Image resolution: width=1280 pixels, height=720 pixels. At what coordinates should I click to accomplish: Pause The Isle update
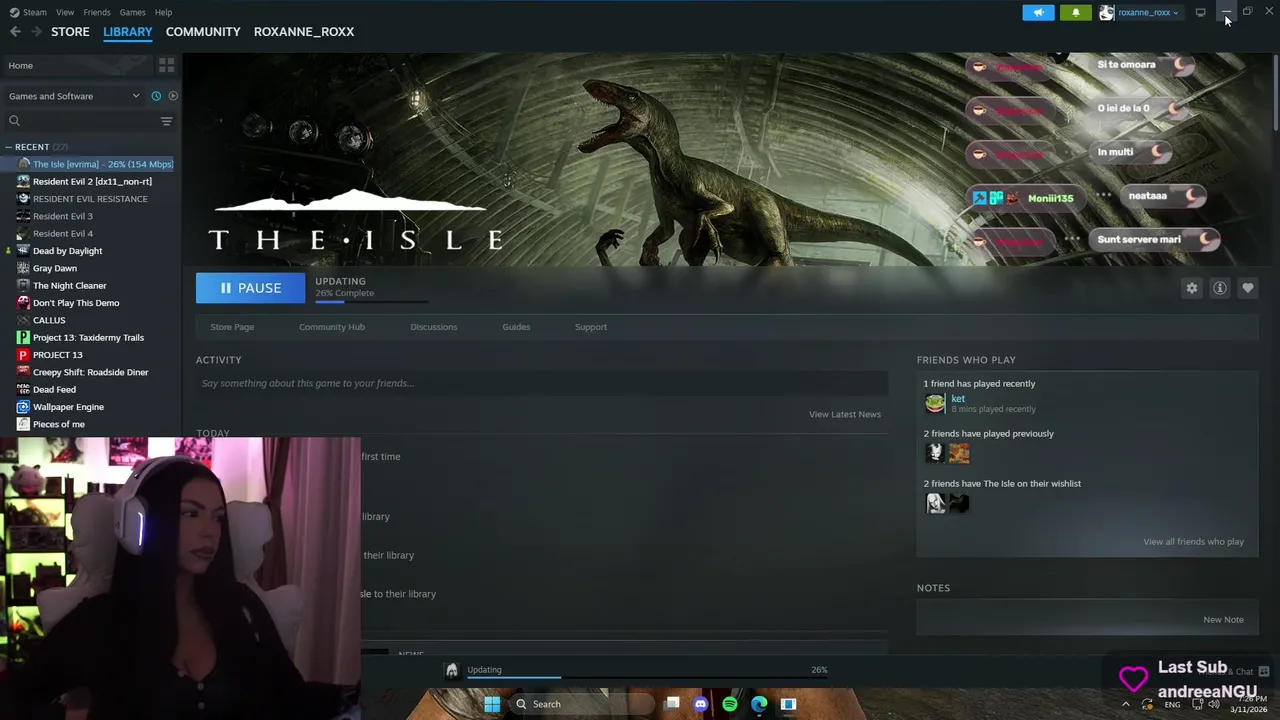pyautogui.click(x=250, y=288)
